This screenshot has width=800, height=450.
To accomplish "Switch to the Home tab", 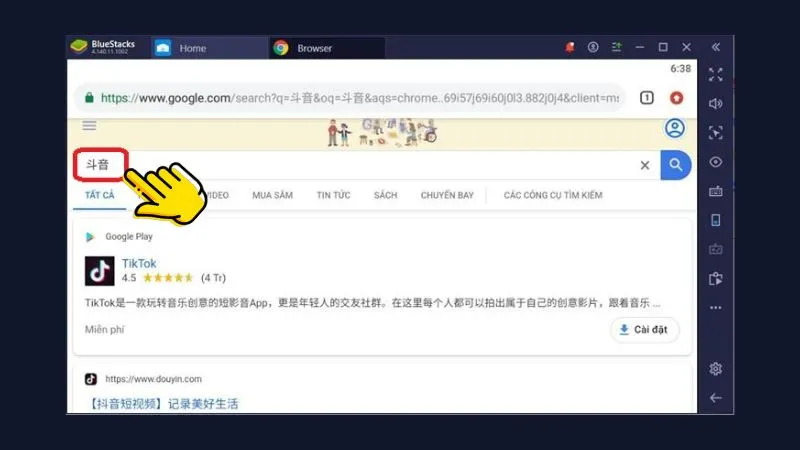I will [x=209, y=48].
